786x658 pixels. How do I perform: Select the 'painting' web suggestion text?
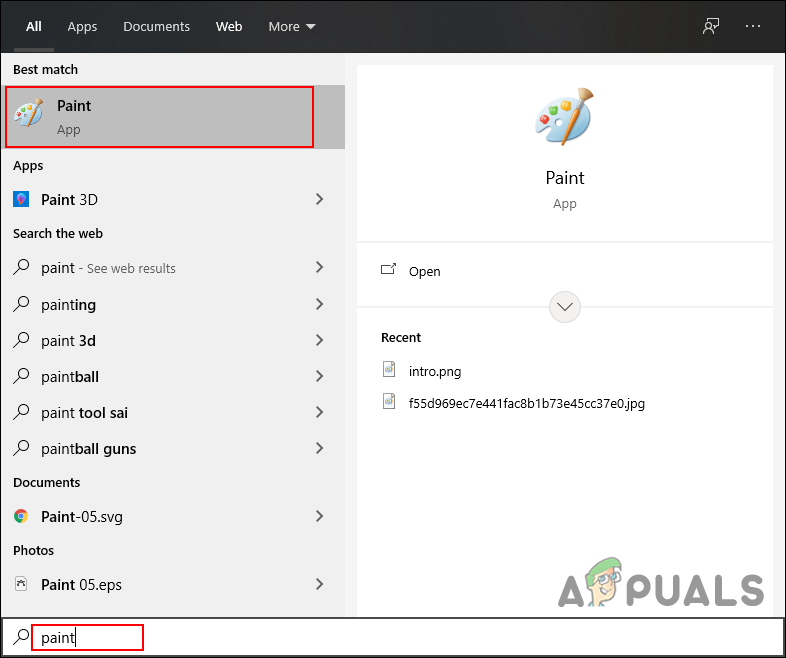[x=68, y=305]
